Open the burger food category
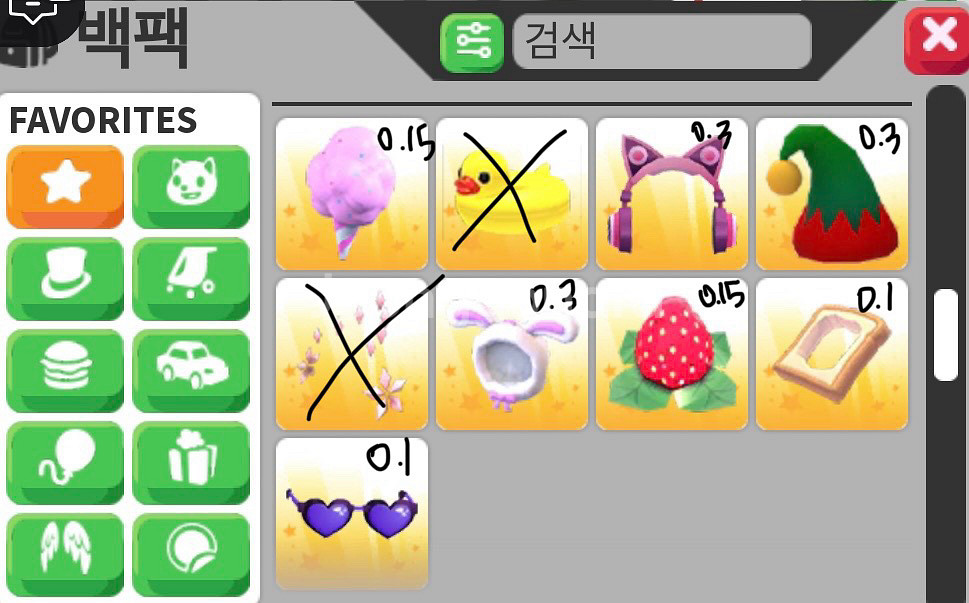Screen dimensions: 969x603 pos(65,371)
